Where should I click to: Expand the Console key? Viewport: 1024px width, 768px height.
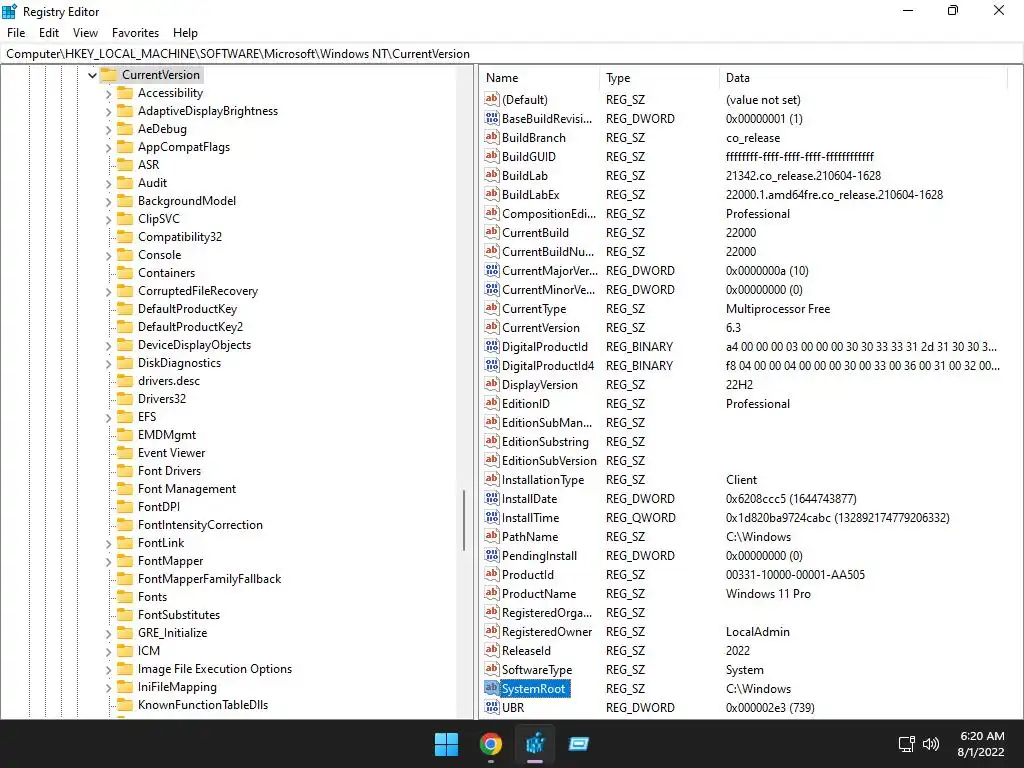pos(108,255)
